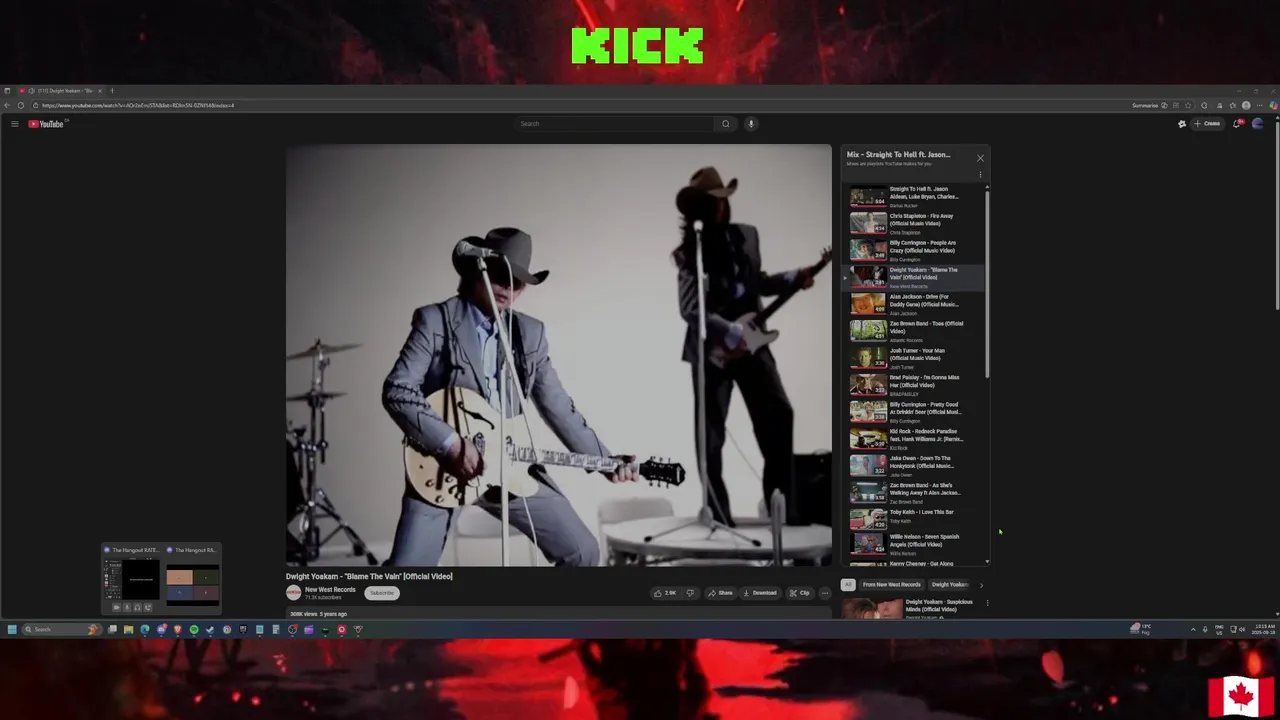1280x720 pixels.
Task: Open File Explorer from the taskbar
Action: [x=128, y=630]
